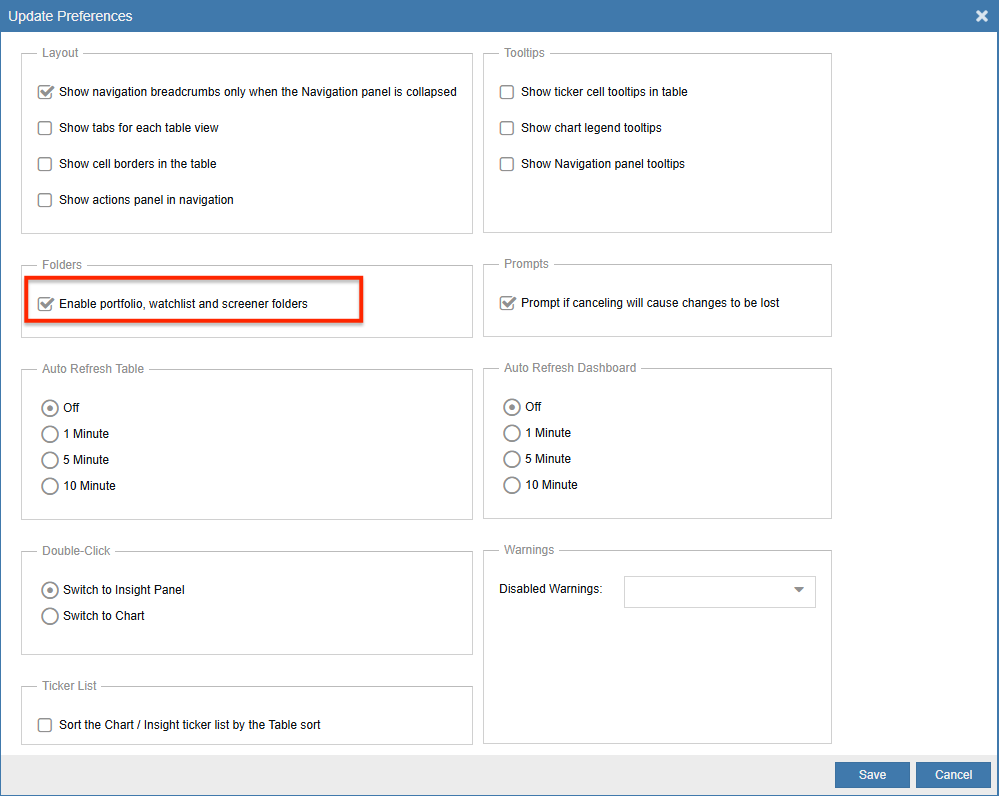The width and height of the screenshot is (999, 796).
Task: Choose 10 Minute for Auto Refresh Dashboard
Action: pos(512,485)
